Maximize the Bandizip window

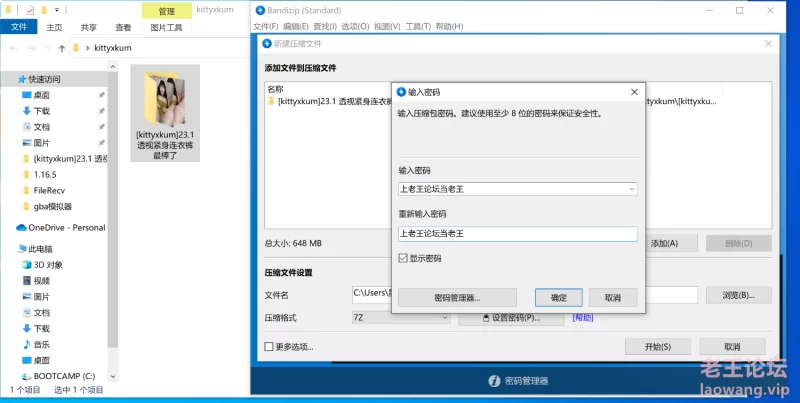(x=739, y=10)
